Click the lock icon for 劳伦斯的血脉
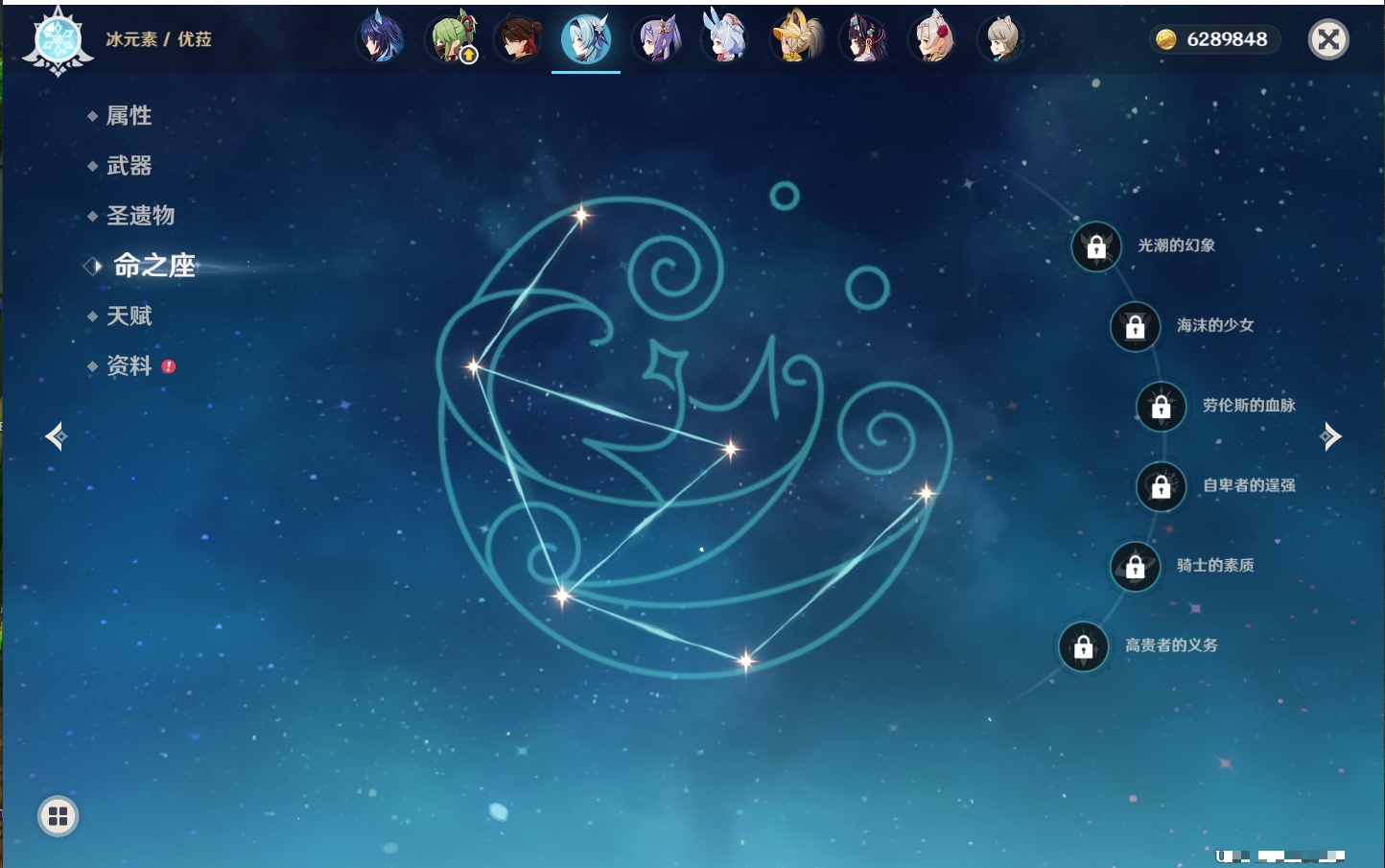The height and width of the screenshot is (868, 1385). (1162, 407)
